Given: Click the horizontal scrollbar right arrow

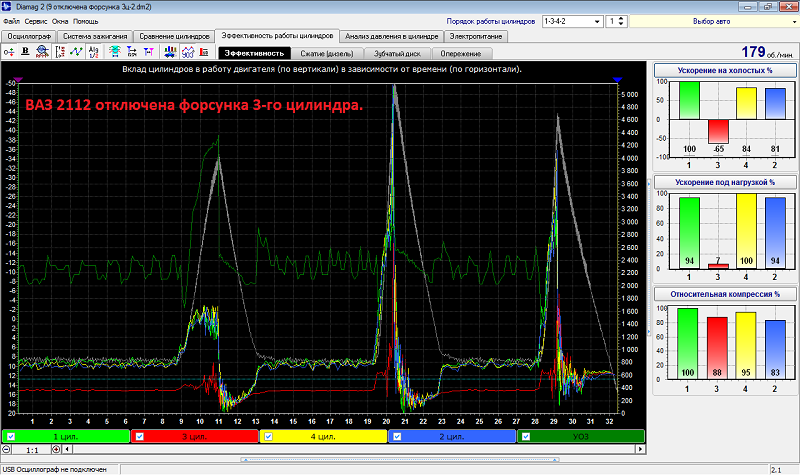Looking at the screenshot, I should [x=640, y=449].
